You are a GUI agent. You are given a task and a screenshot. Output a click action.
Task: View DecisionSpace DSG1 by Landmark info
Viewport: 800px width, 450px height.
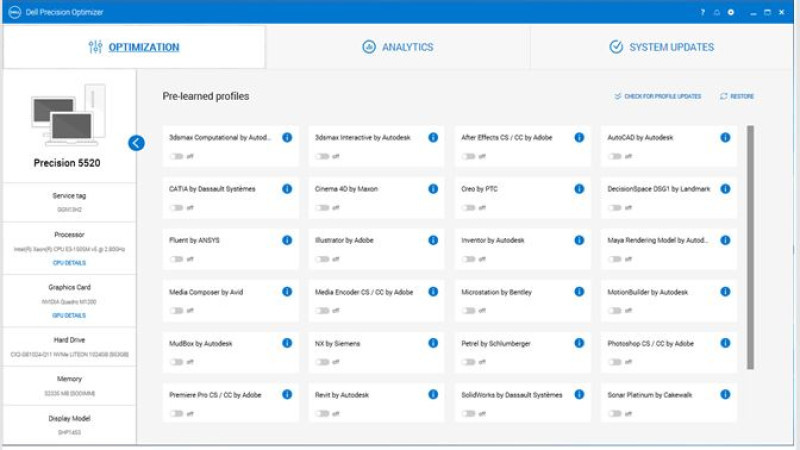coord(725,189)
